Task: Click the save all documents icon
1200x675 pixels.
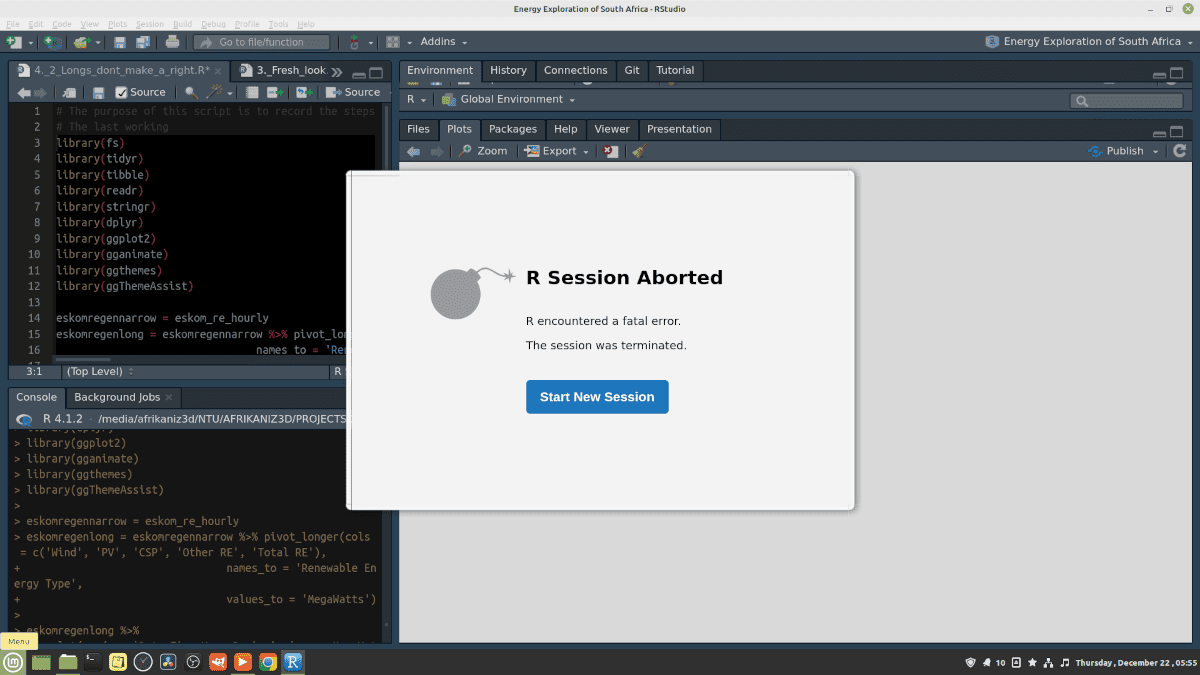Action: pyautogui.click(x=142, y=42)
